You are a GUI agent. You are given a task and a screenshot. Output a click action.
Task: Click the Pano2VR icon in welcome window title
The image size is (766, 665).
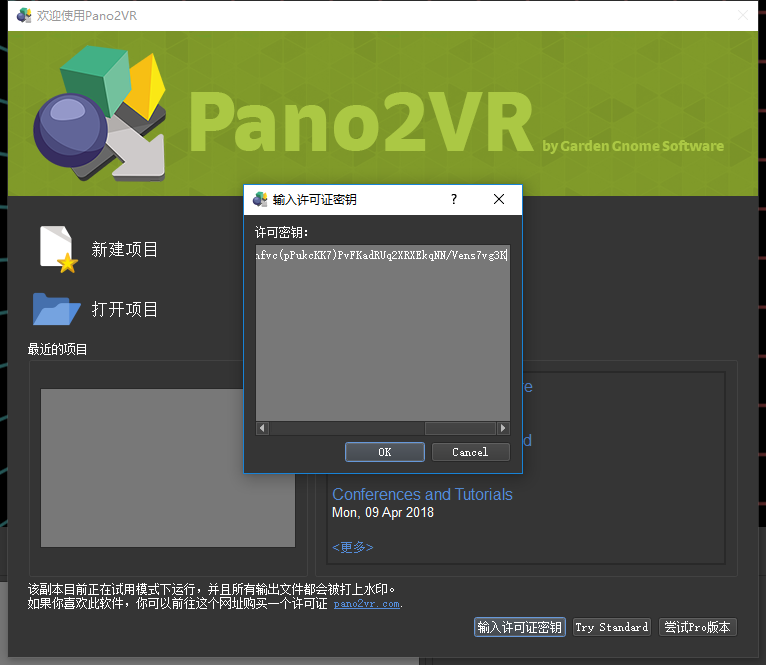point(23,15)
